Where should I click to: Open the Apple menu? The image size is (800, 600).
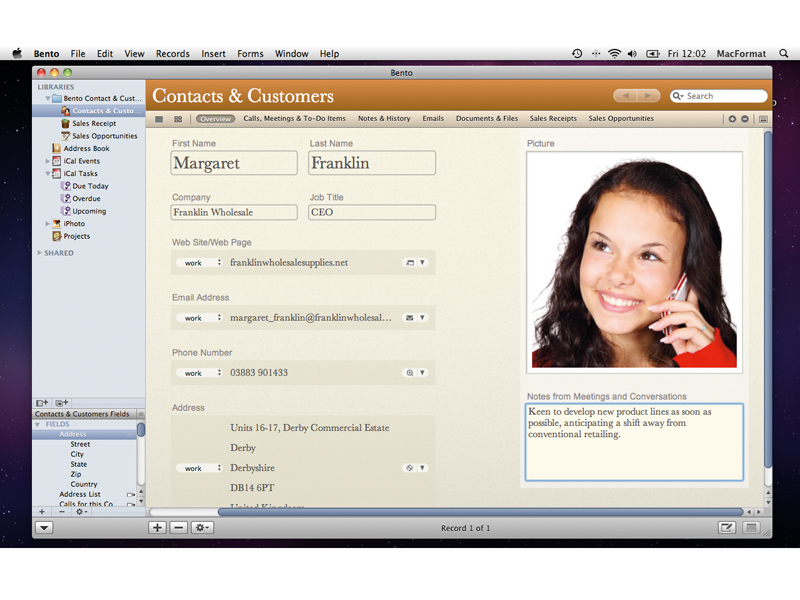point(17,54)
